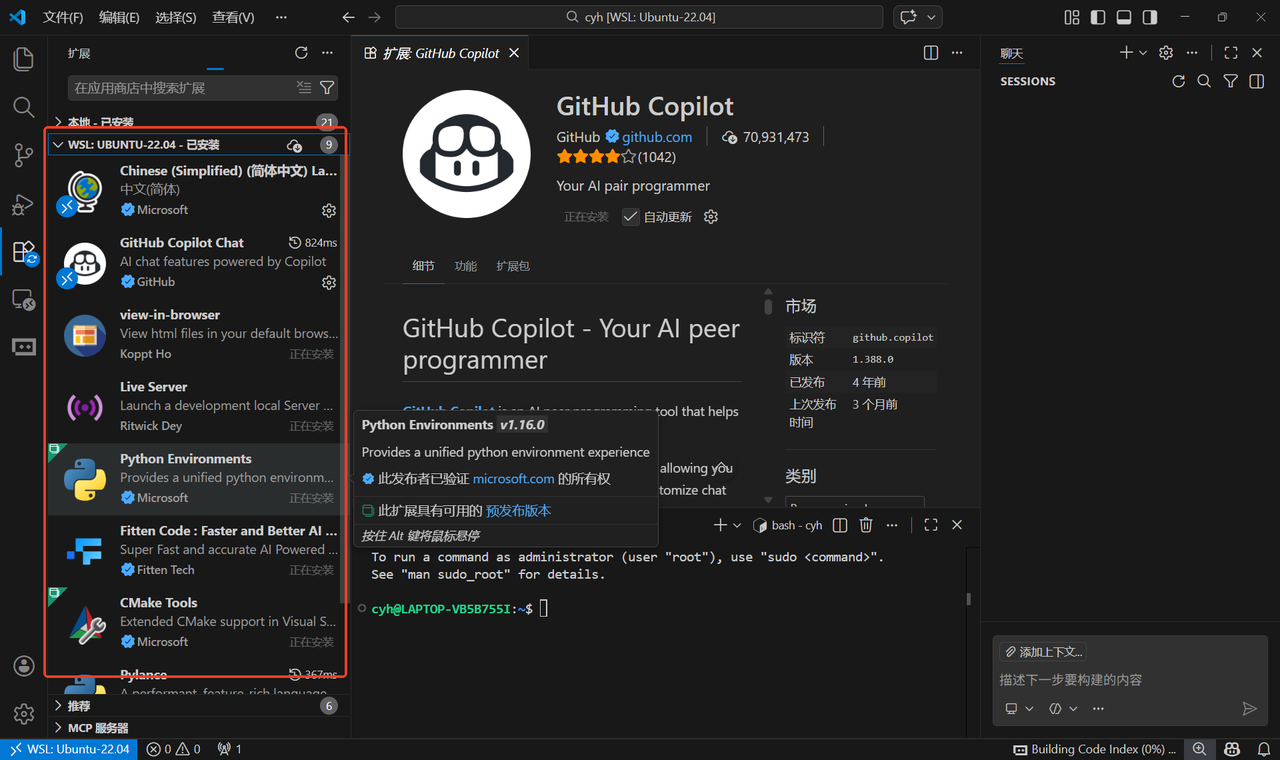
Task: Open the 选择(S) menu
Action: 176,17
